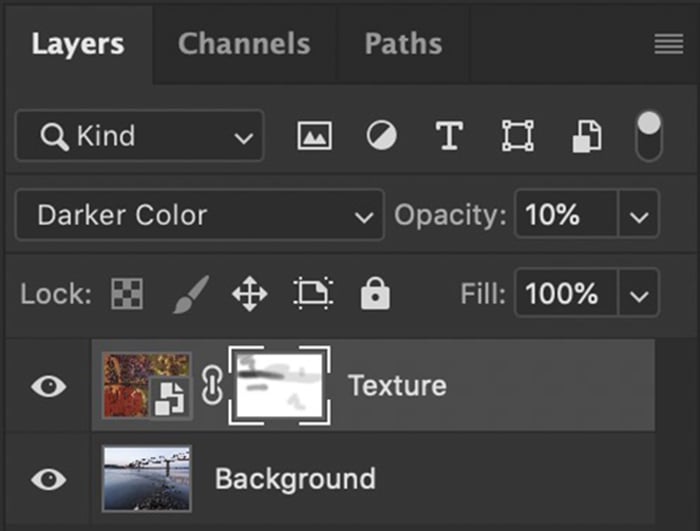Filter for shape layers
700x531 pixels.
click(x=518, y=135)
